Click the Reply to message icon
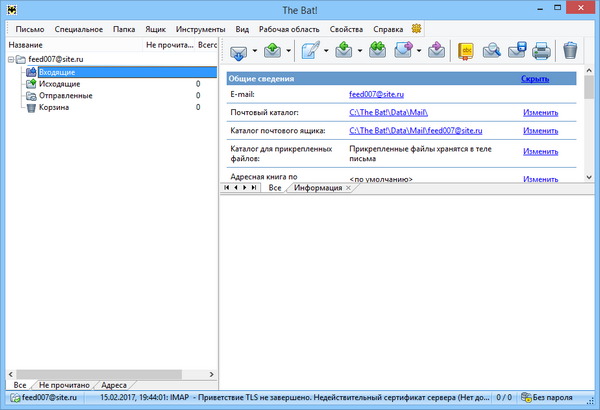600x410 pixels. point(344,50)
